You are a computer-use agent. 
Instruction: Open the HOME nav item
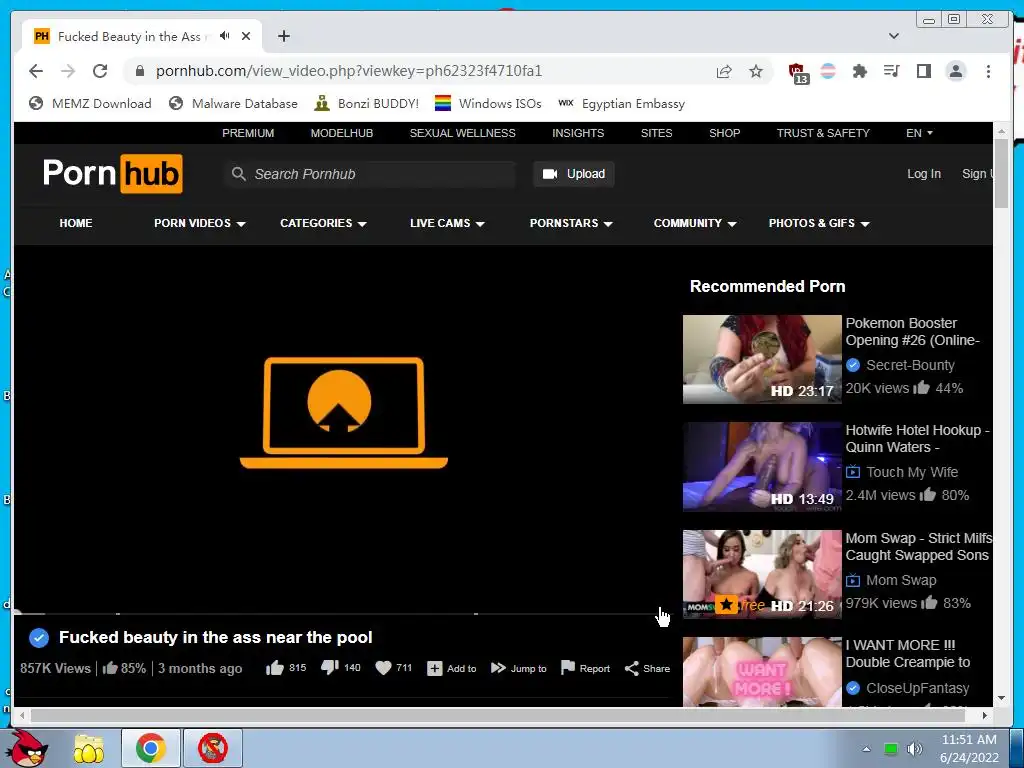(x=76, y=223)
